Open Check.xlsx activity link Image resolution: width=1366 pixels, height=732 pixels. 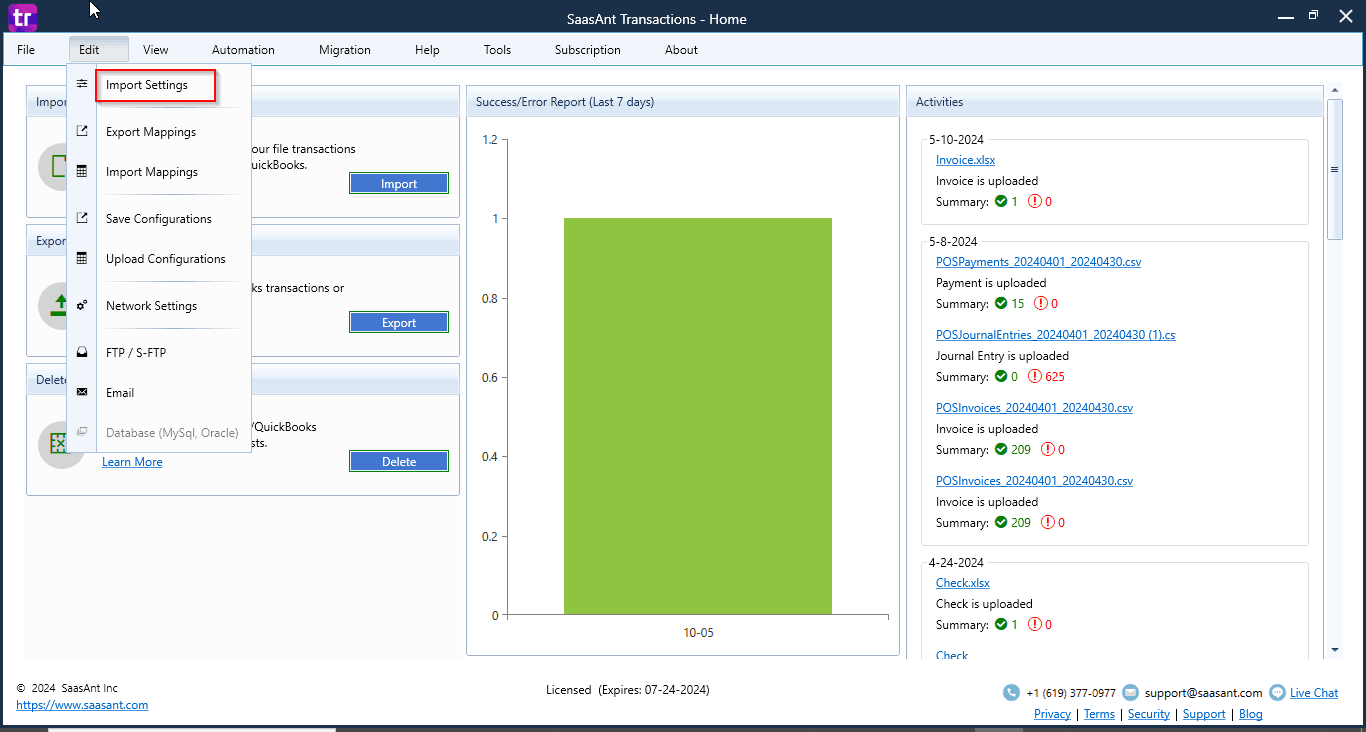coord(962,583)
